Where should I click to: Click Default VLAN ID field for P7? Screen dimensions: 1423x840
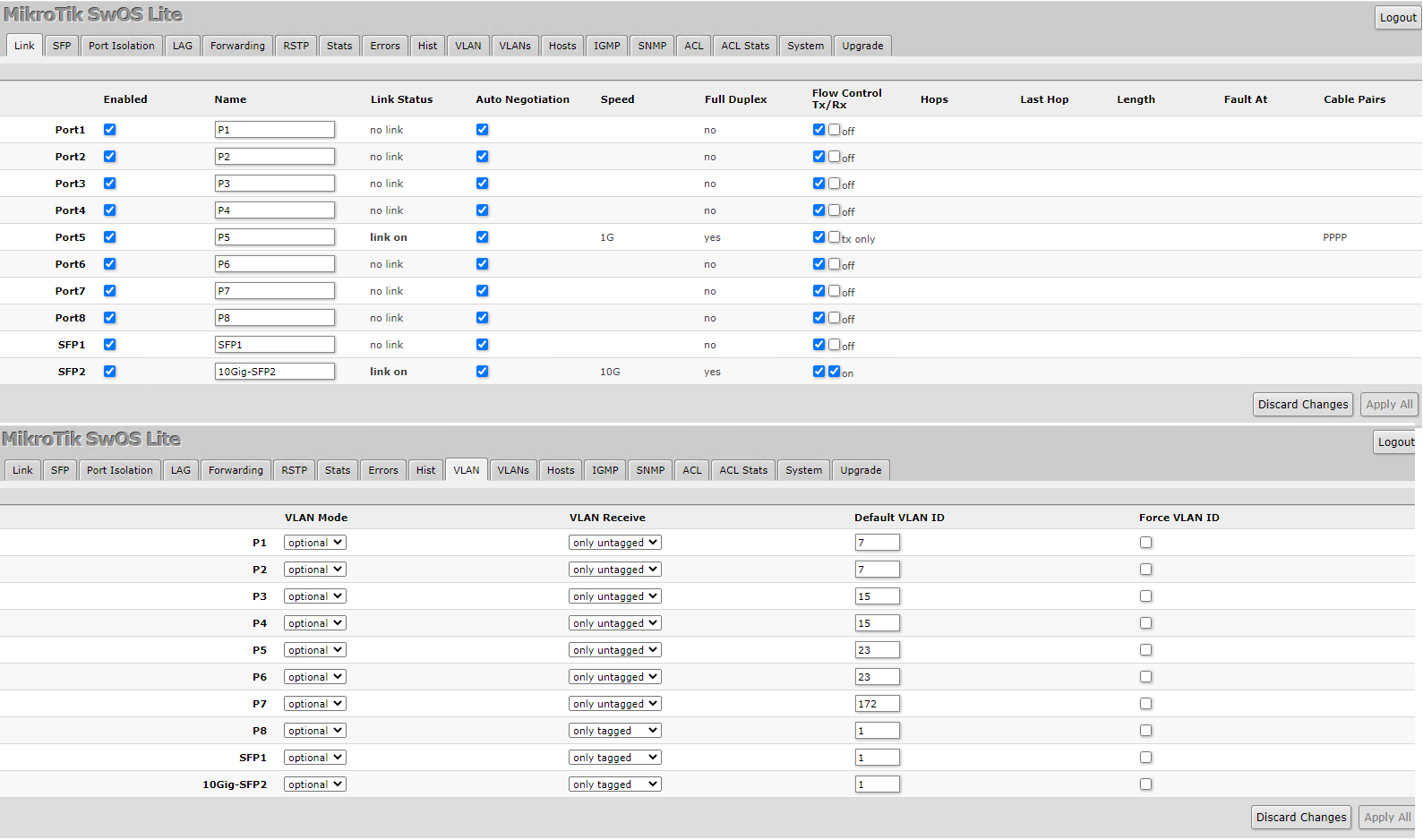point(878,704)
